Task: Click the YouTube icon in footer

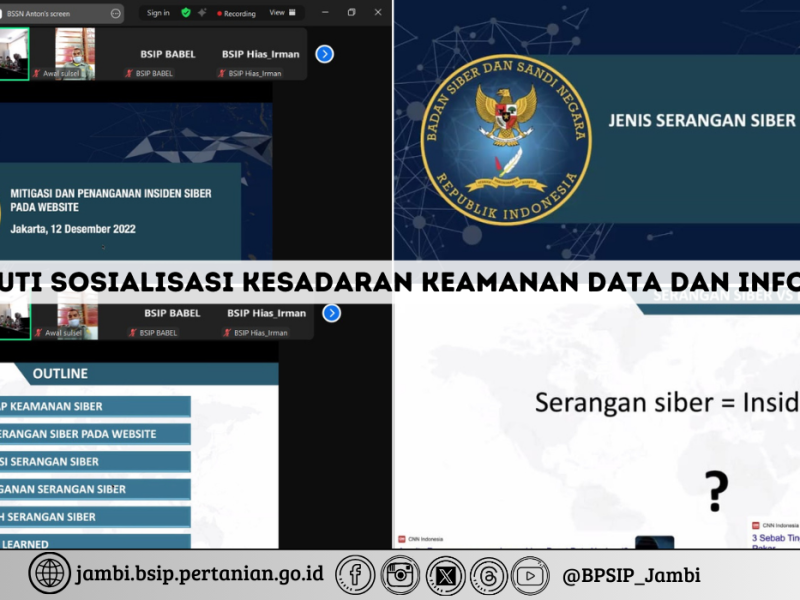Action: [x=530, y=576]
